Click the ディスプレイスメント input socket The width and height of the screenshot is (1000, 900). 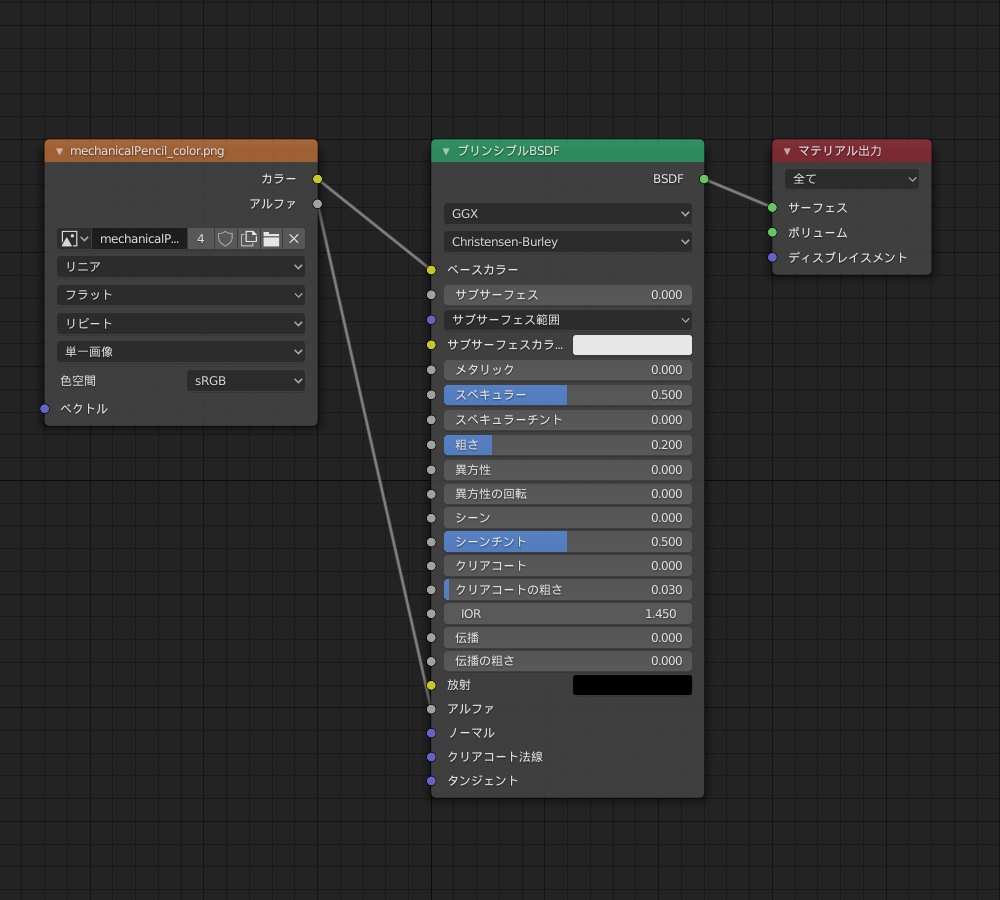pos(772,258)
